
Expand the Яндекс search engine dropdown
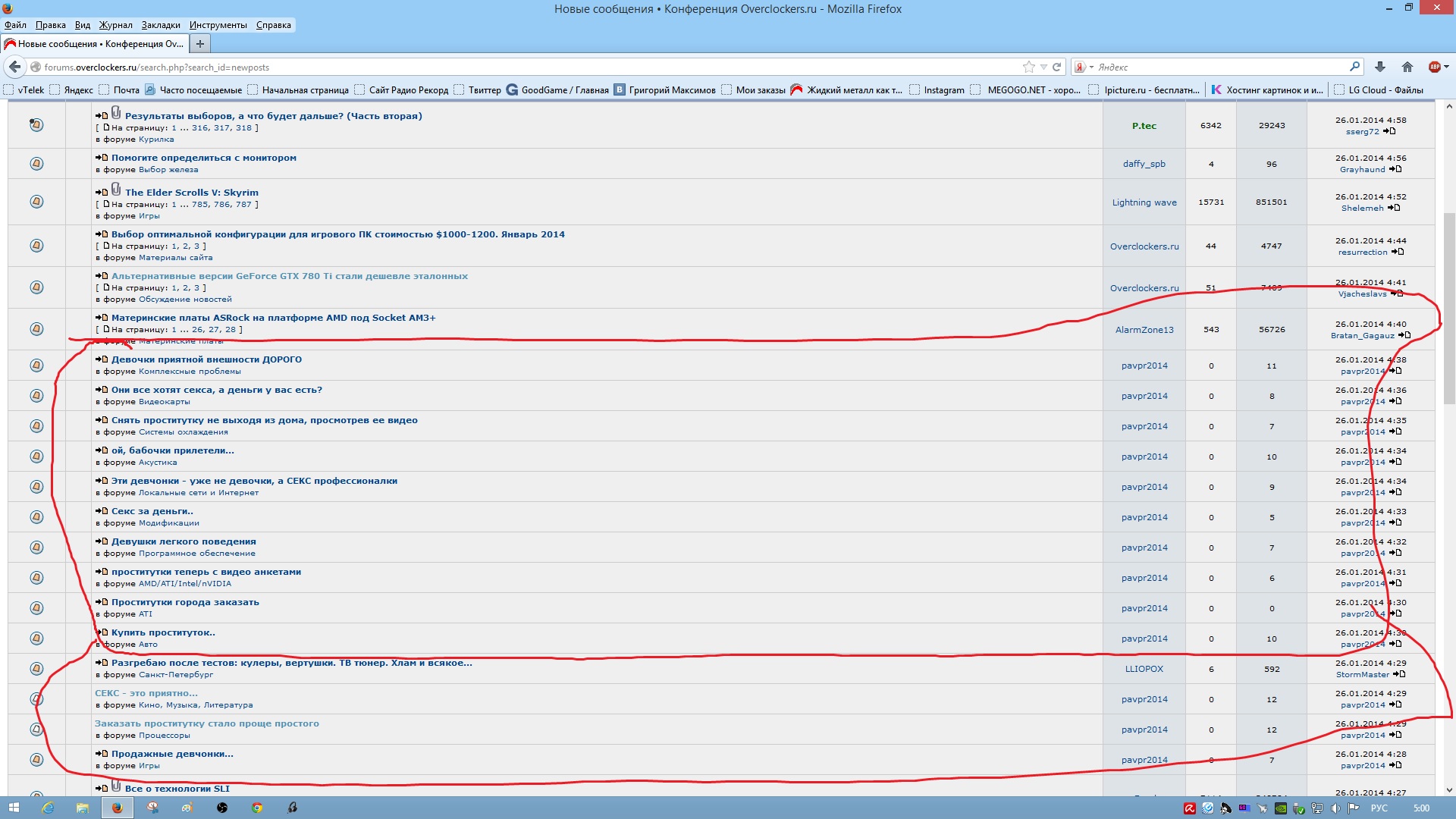click(1091, 67)
